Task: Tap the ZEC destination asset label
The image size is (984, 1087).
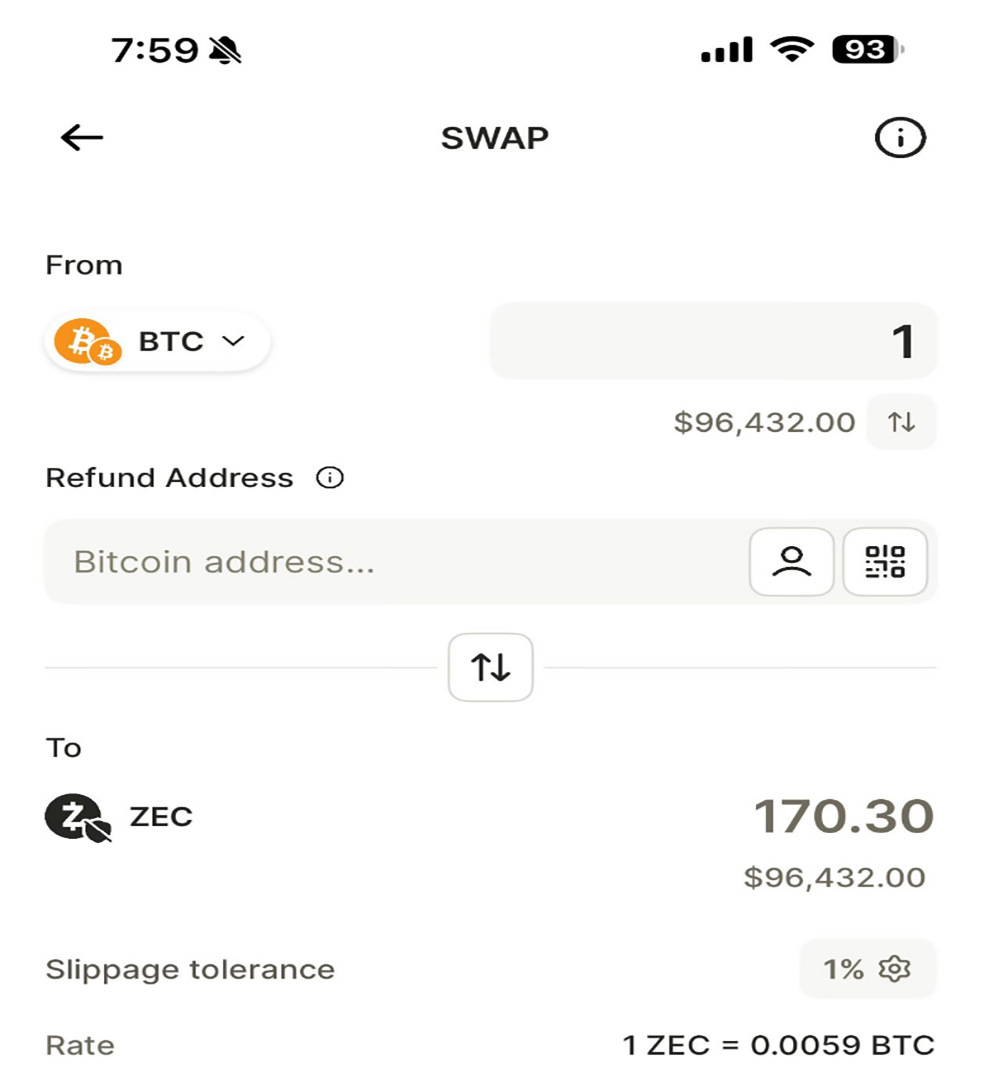Action: point(161,817)
